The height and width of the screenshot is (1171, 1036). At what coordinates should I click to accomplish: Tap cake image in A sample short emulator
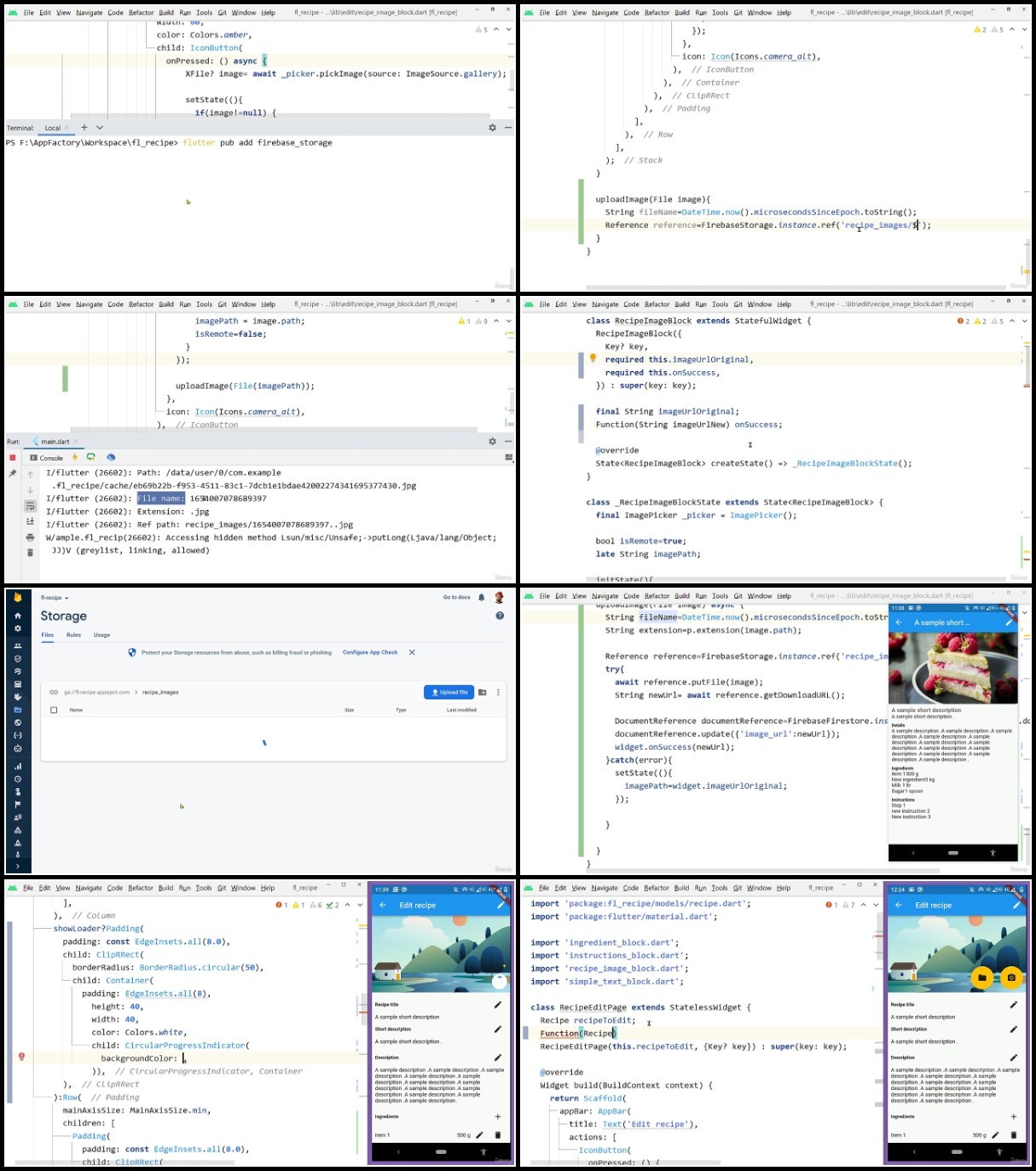[953, 668]
